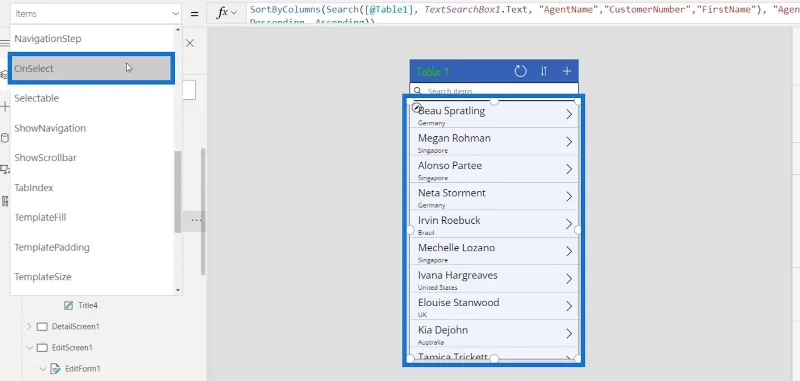Open Irvin Roebuck details with its arrow
The width and height of the screenshot is (800, 381).
(x=569, y=224)
